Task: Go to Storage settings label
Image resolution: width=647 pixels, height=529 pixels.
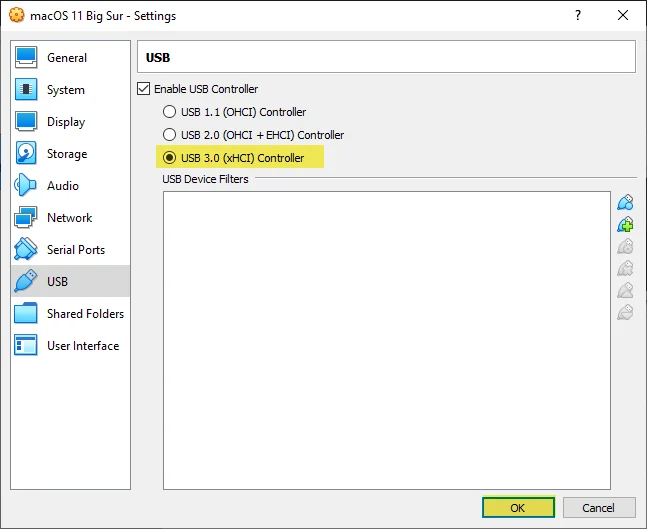Action: pyautogui.click(x=67, y=154)
